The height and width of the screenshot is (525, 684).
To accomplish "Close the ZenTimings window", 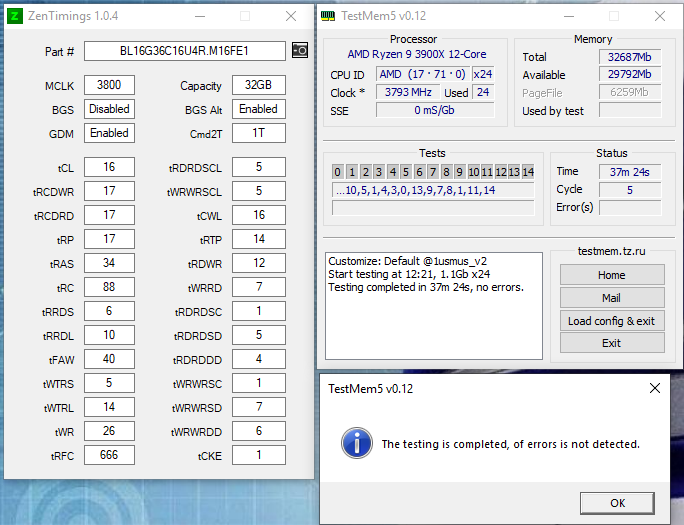I will click(x=291, y=16).
